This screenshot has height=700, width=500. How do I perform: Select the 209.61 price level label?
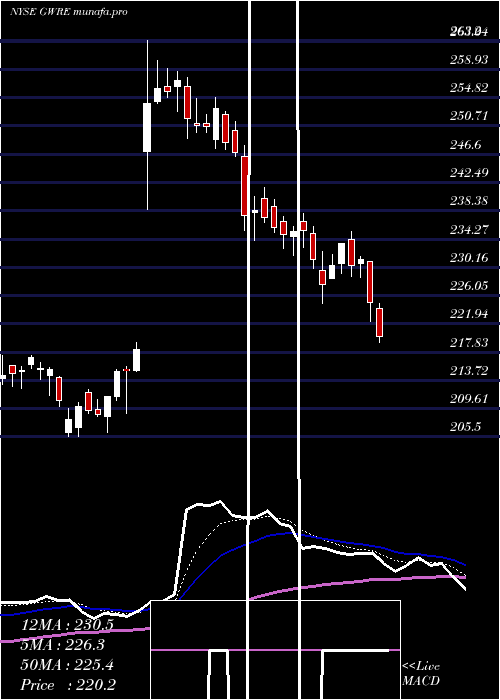pos(469,399)
